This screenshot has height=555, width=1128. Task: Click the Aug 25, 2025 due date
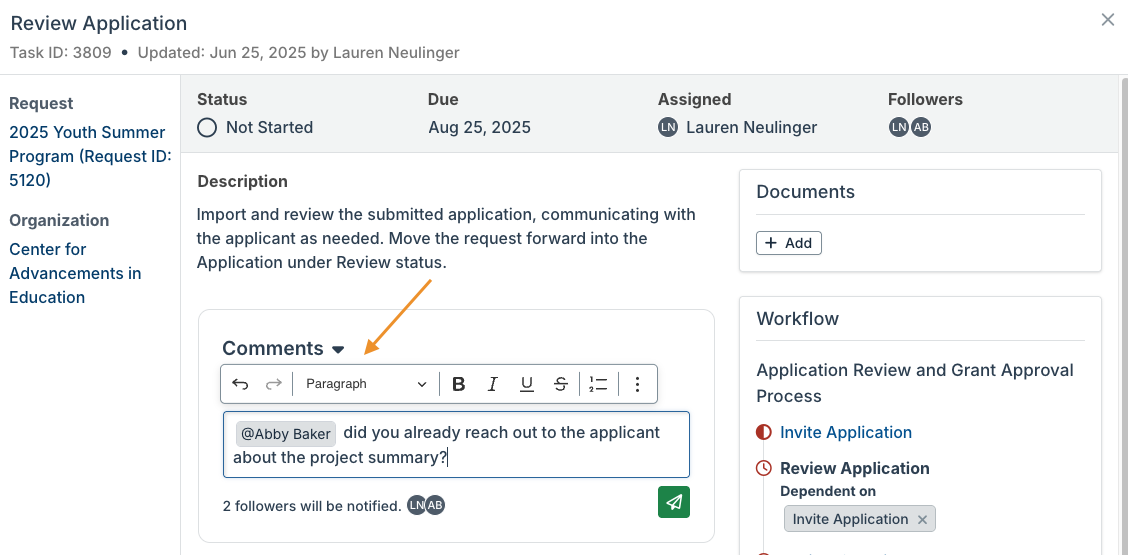(479, 128)
